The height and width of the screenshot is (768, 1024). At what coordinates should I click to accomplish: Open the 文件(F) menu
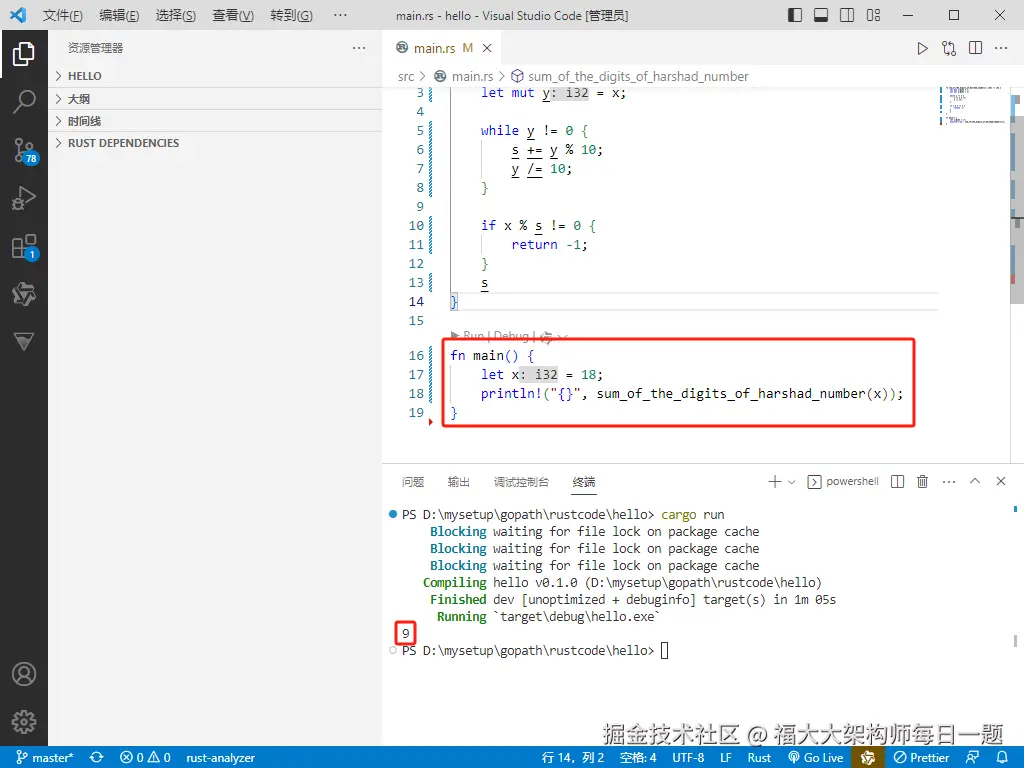point(63,15)
